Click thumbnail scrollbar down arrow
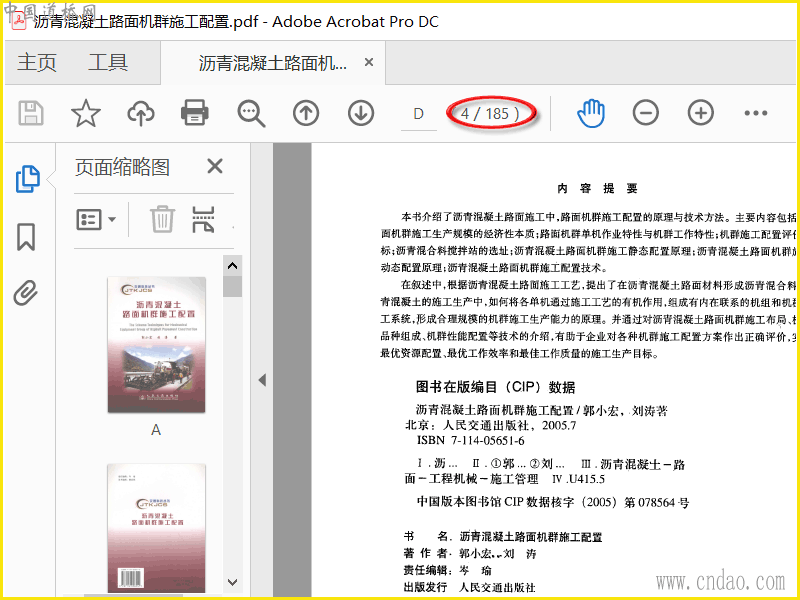Image resolution: width=800 pixels, height=600 pixels. [x=233, y=582]
